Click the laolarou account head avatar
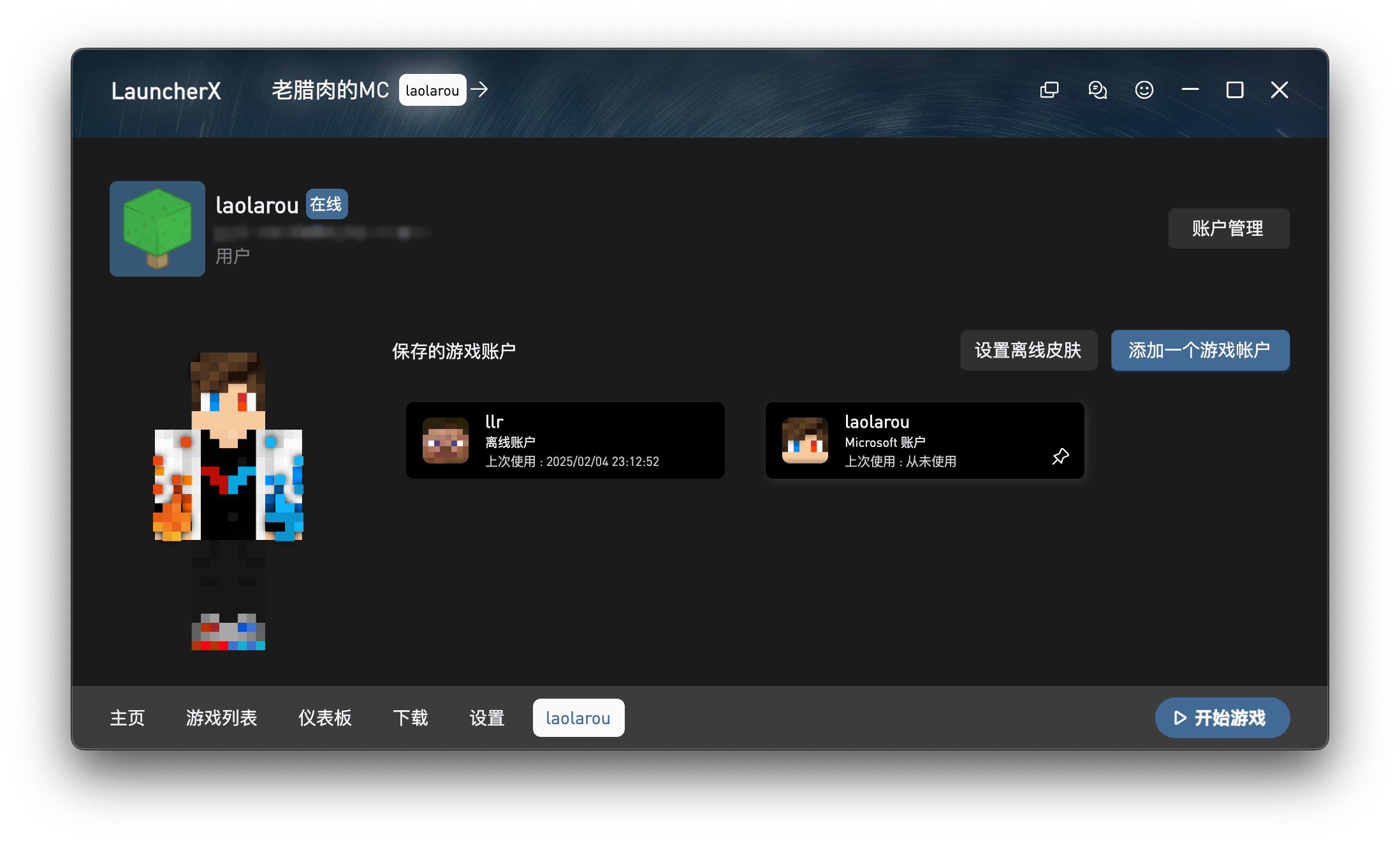 805,440
